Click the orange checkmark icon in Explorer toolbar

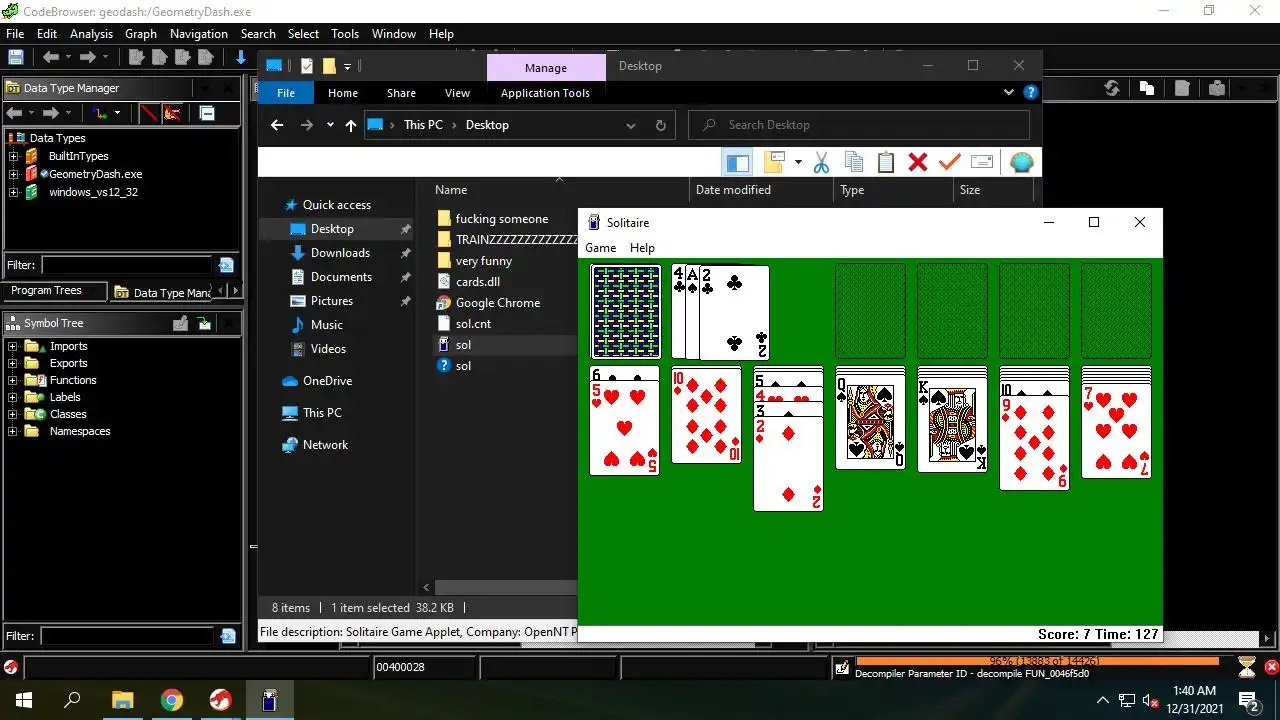coord(950,162)
